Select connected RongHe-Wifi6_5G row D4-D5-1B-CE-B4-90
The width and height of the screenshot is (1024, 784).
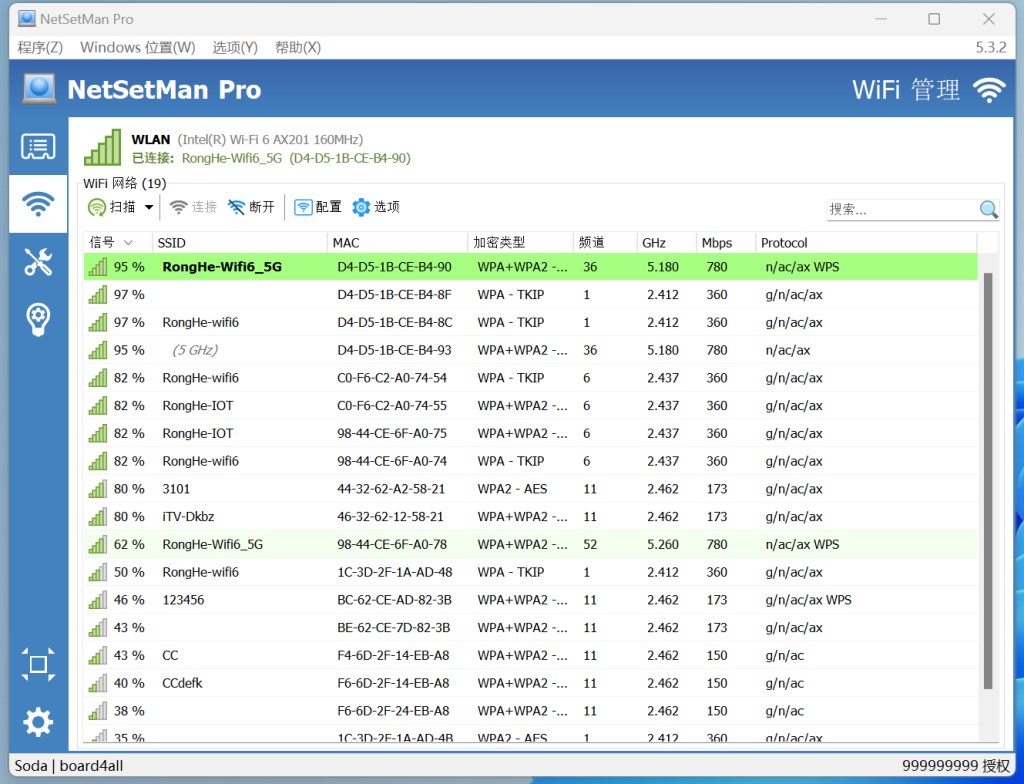coord(530,267)
